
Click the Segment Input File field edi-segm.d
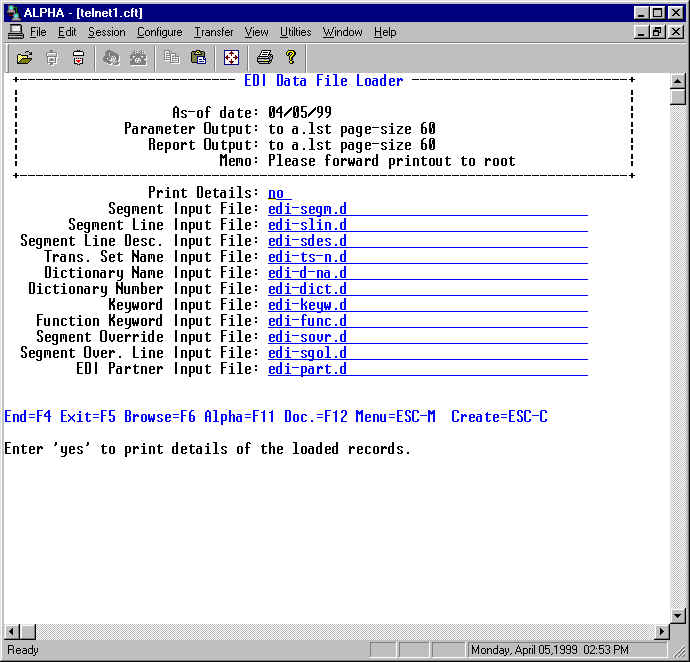coord(308,209)
